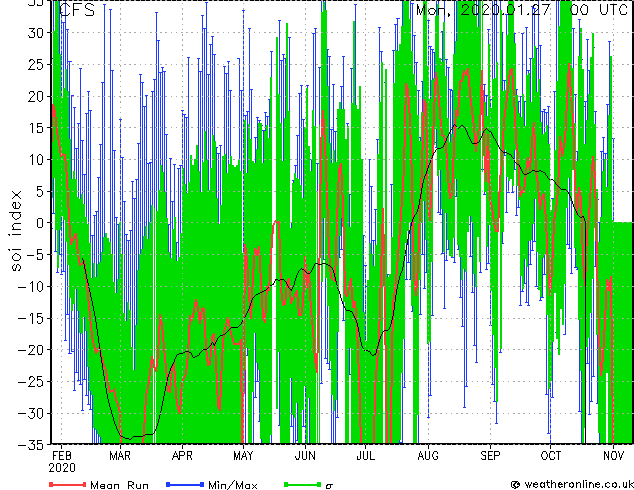
Task: Click the NOV month axis label
Action: tap(613, 456)
